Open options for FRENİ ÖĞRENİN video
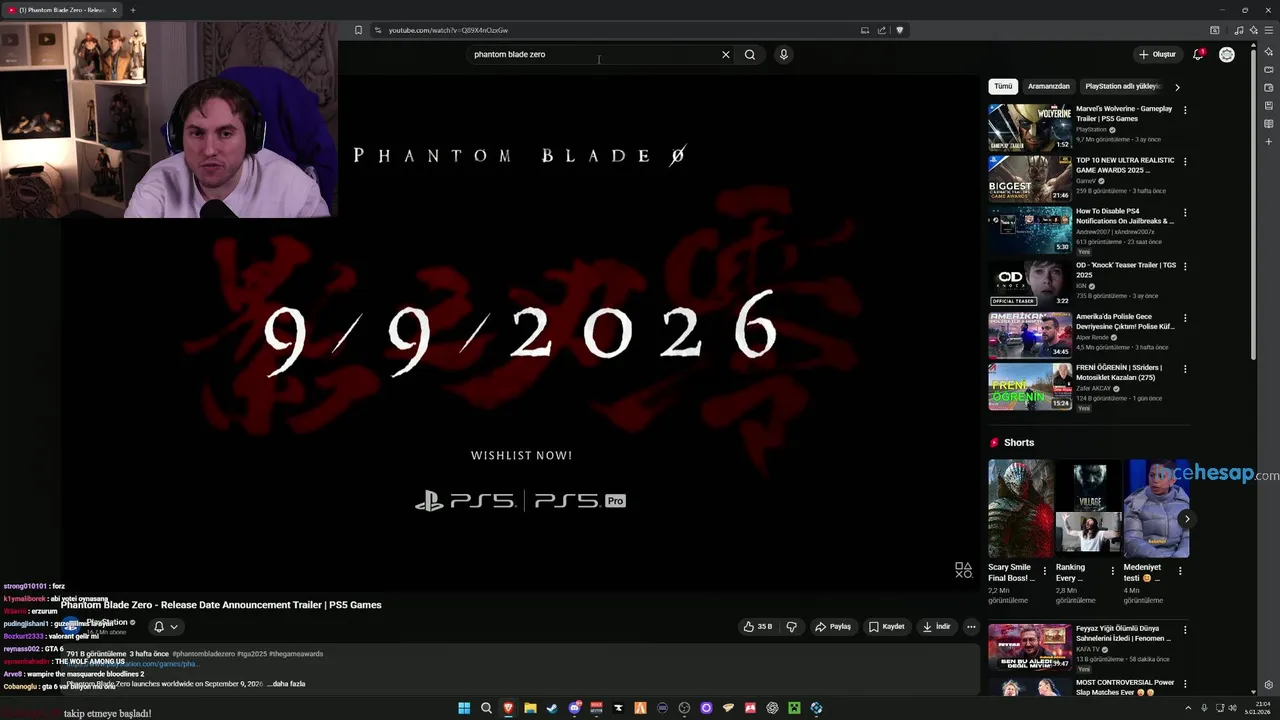This screenshot has height=720, width=1280. point(1185,369)
